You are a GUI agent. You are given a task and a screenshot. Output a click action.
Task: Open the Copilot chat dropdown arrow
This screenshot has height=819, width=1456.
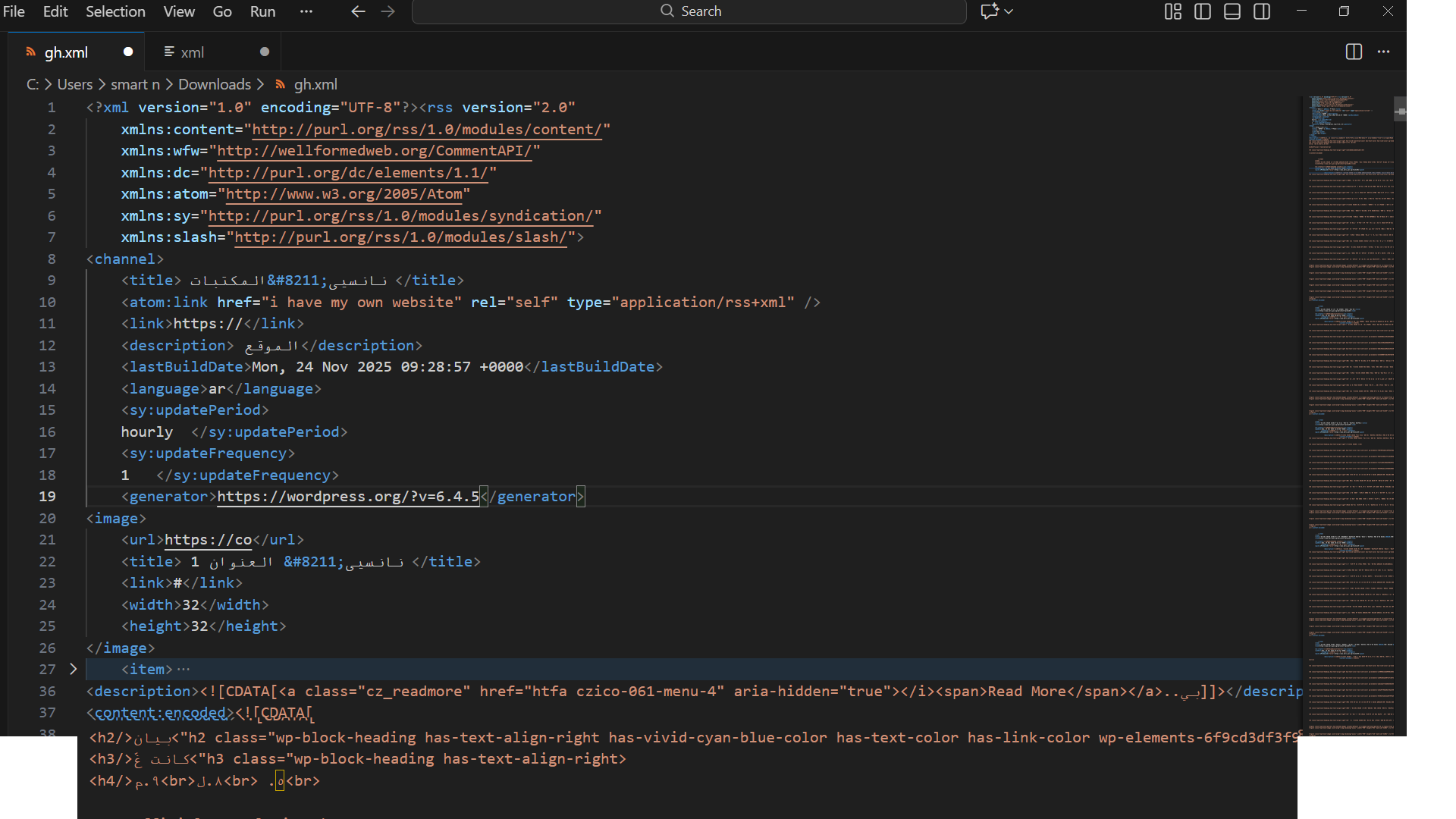click(x=1009, y=11)
